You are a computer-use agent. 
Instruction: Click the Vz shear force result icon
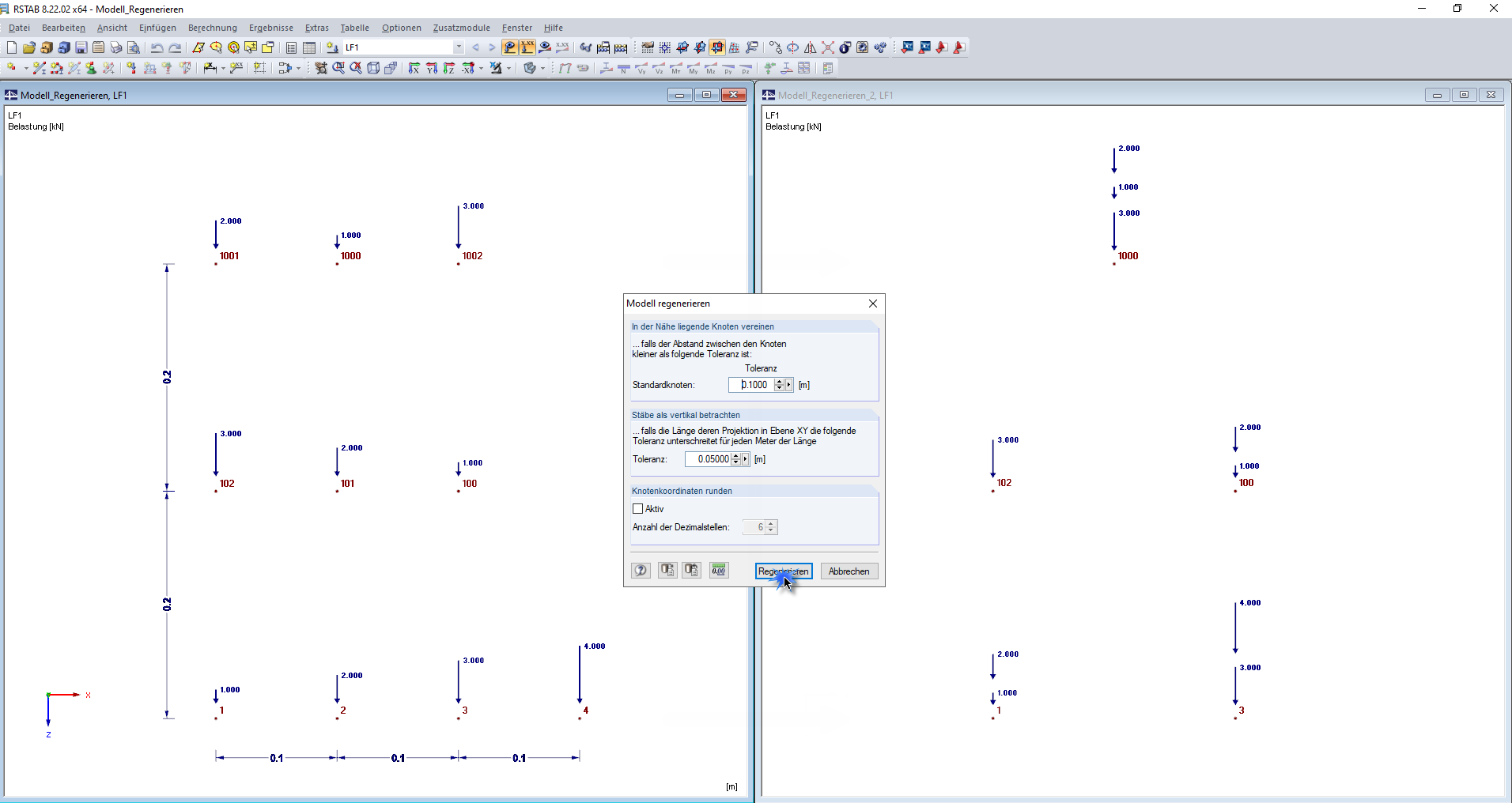658,69
